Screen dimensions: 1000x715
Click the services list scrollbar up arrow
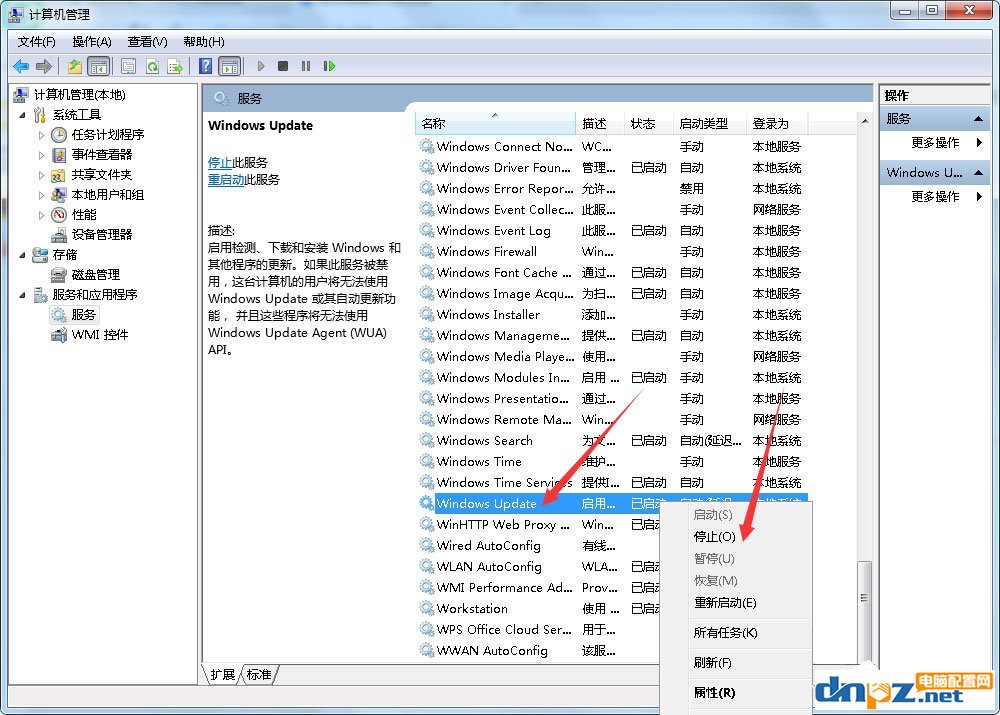pos(865,121)
